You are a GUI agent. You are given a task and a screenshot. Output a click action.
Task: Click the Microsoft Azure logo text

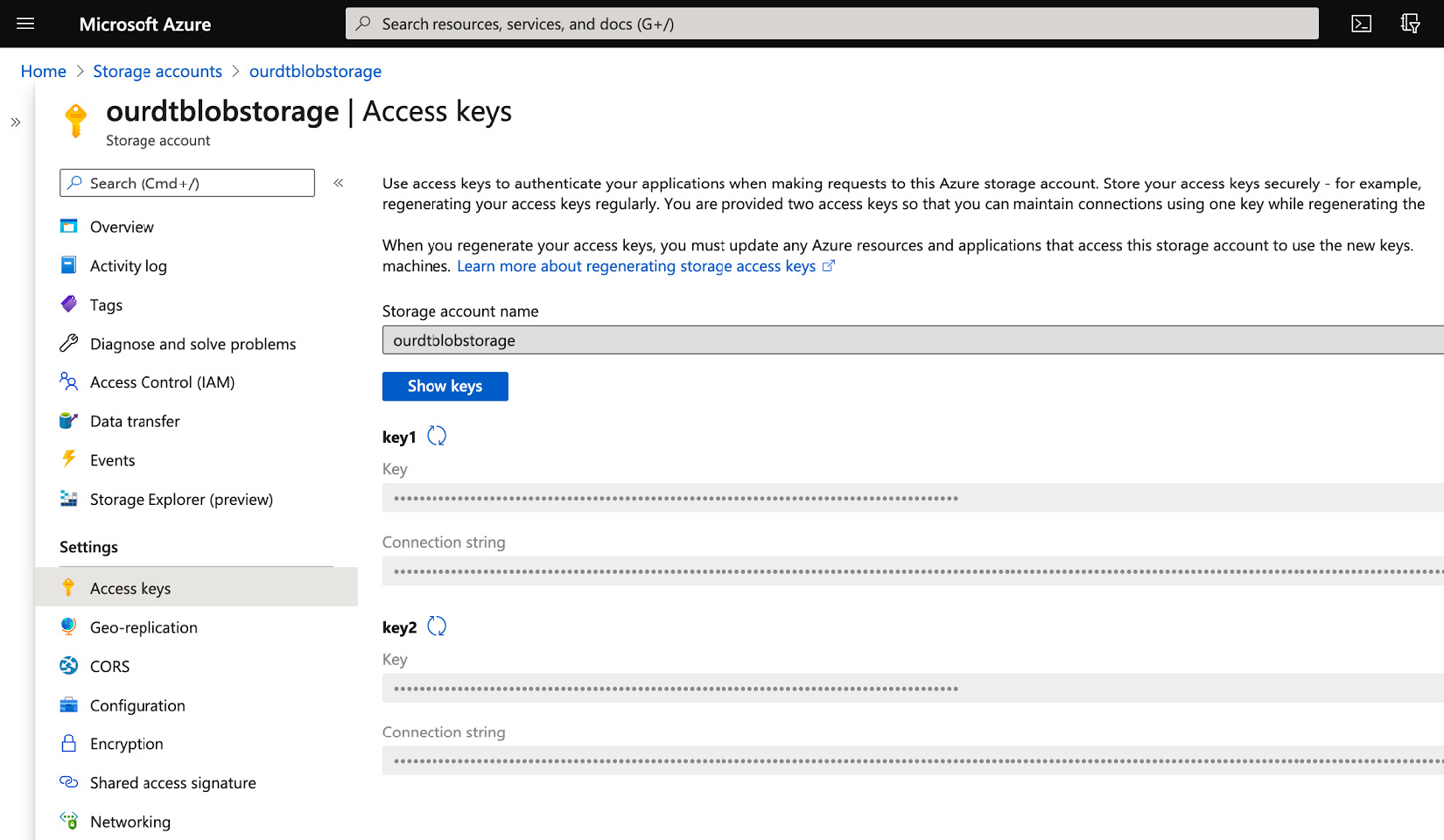click(144, 24)
